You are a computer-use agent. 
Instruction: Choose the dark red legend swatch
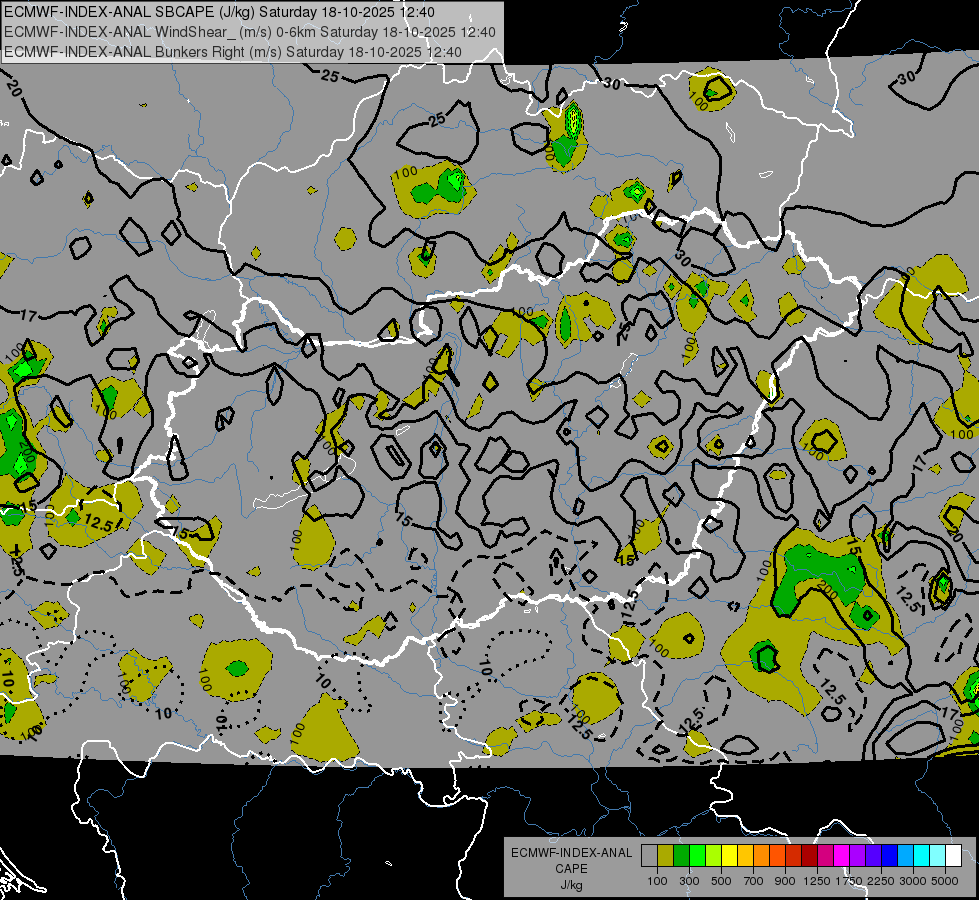click(809, 855)
